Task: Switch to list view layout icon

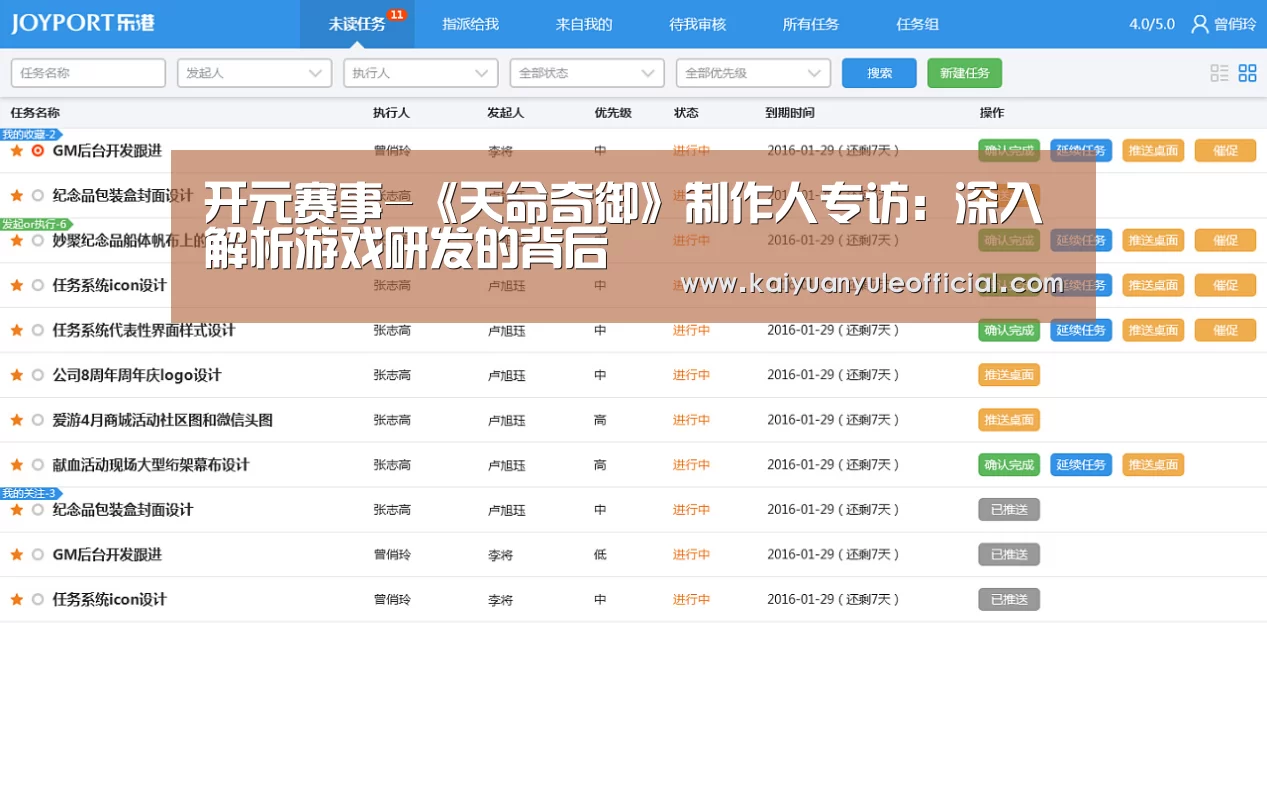Action: [1219, 73]
